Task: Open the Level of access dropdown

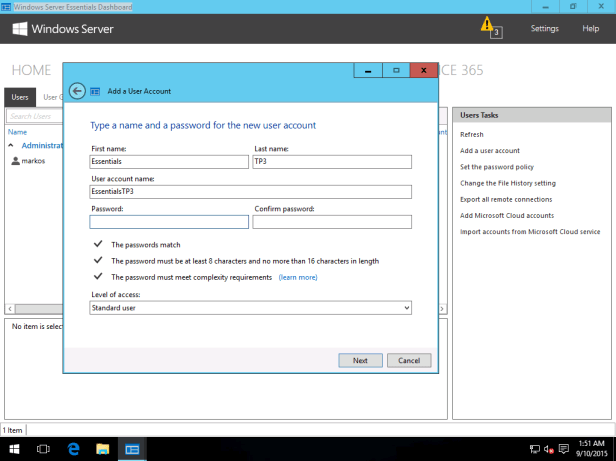Action: (250, 308)
